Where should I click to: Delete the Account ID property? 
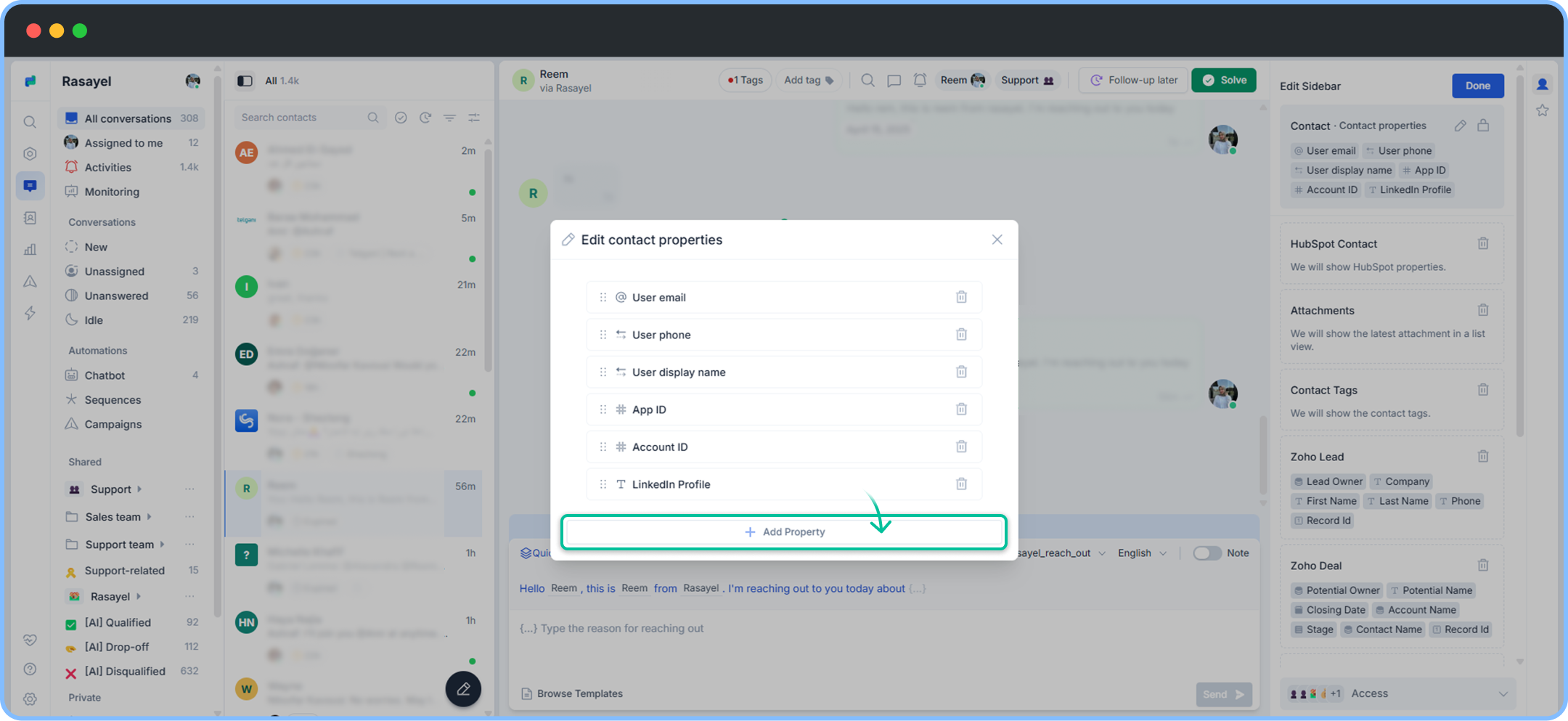pyautogui.click(x=961, y=447)
